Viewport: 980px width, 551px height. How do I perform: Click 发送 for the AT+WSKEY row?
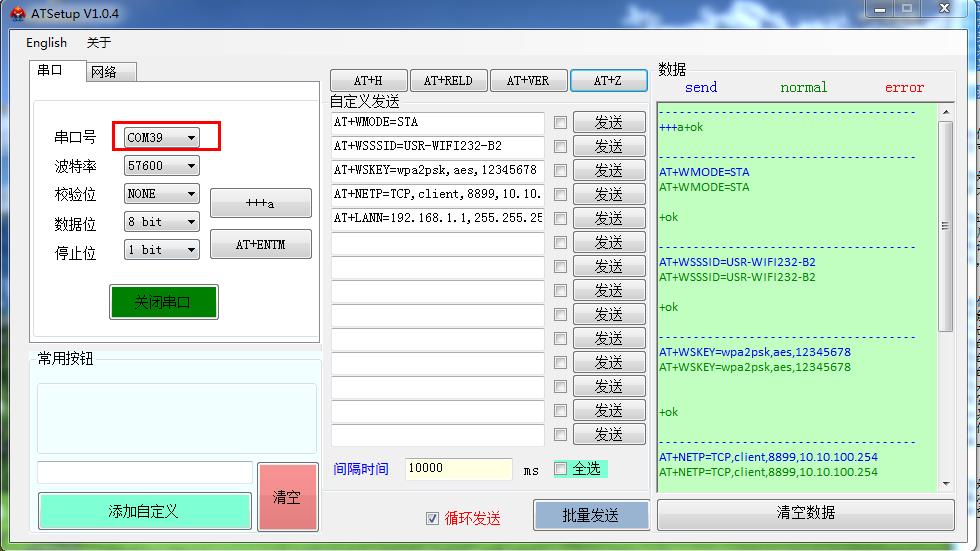(609, 171)
